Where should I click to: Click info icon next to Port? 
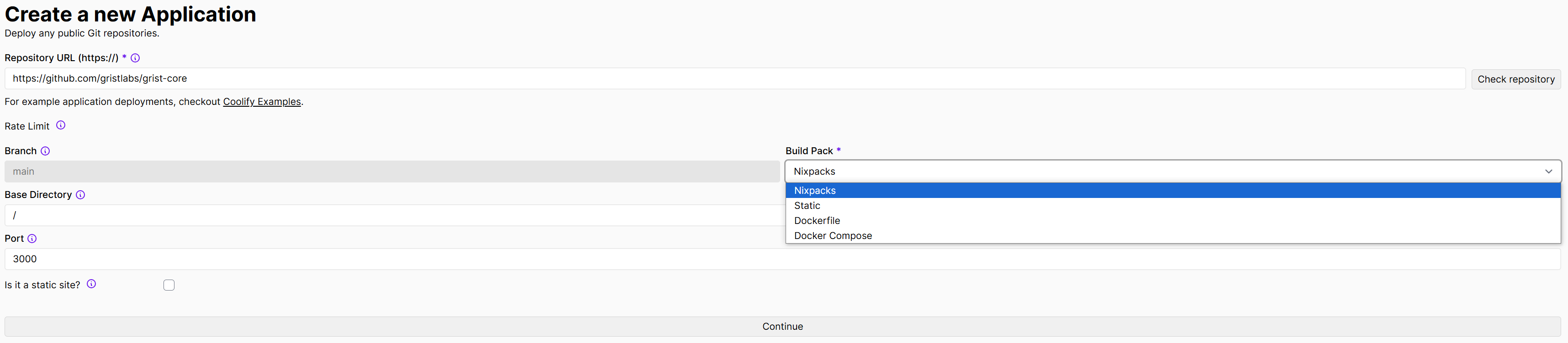[32, 239]
